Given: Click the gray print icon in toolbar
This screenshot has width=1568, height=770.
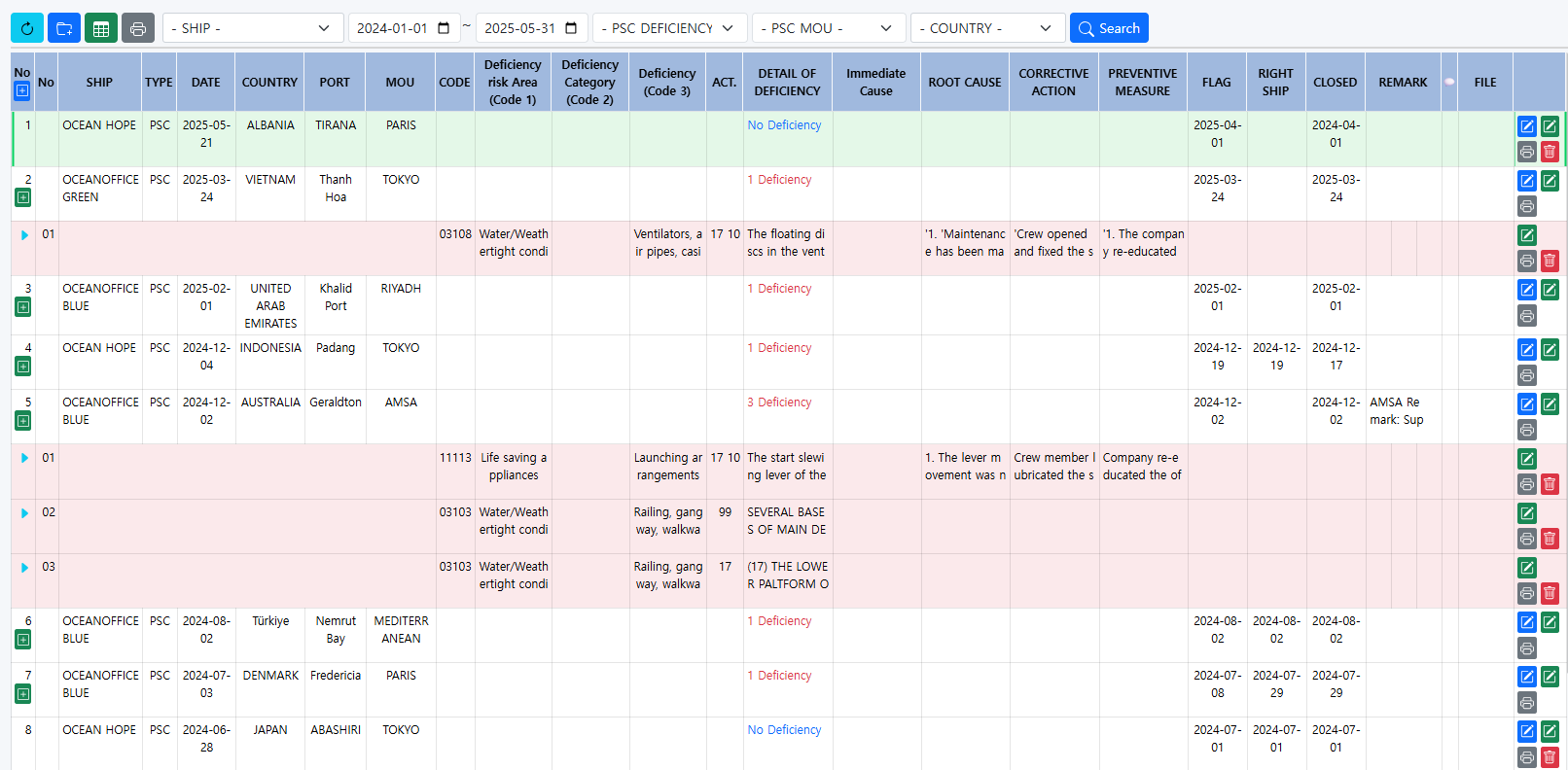Looking at the screenshot, I should click(x=138, y=28).
